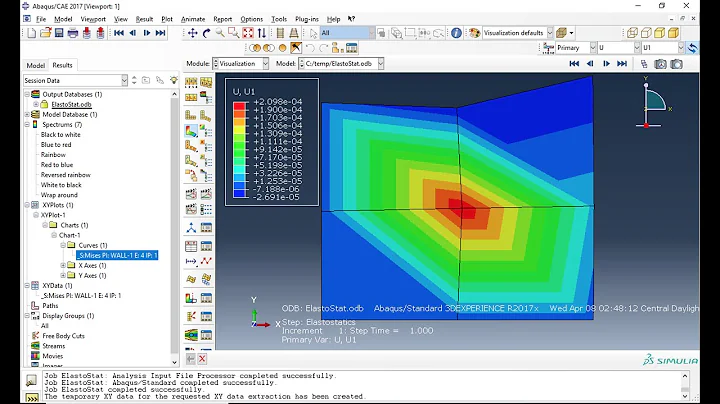Image resolution: width=720 pixels, height=404 pixels.
Task: Jump to last frame in left toolbar playback
Action: pos(160,33)
